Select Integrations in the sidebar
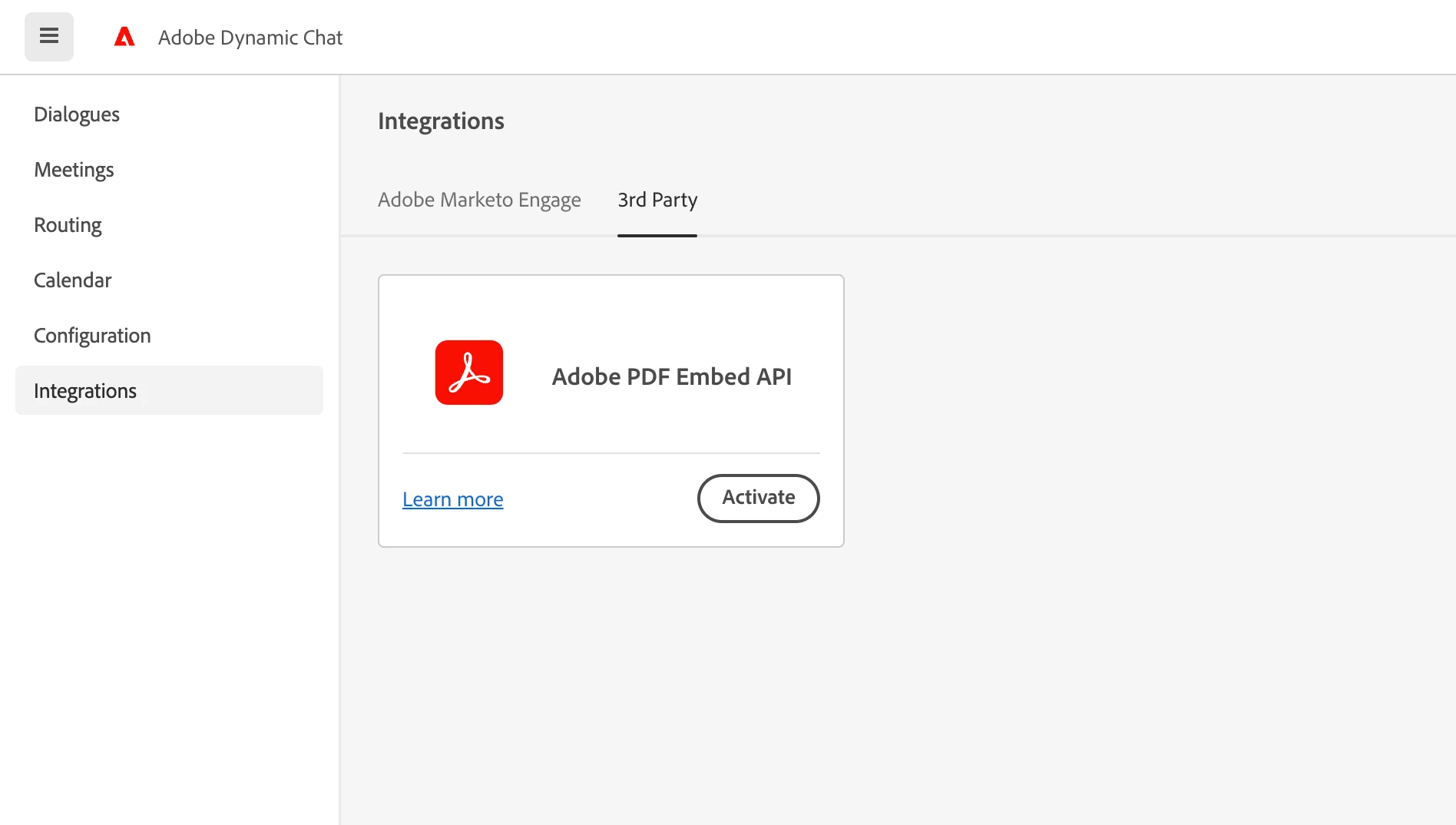The image size is (1456, 825). (169, 391)
